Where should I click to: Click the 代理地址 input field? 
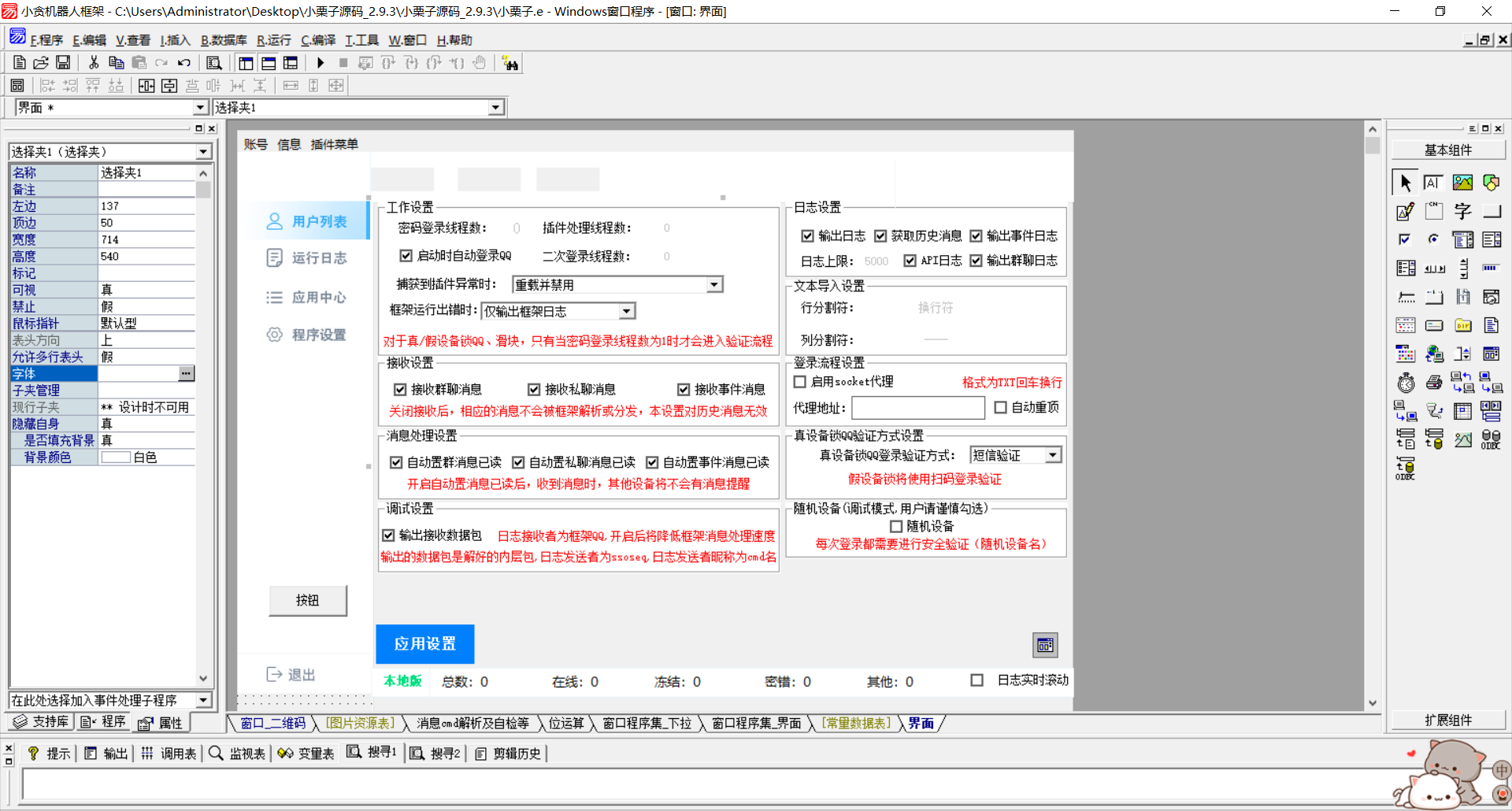(917, 408)
